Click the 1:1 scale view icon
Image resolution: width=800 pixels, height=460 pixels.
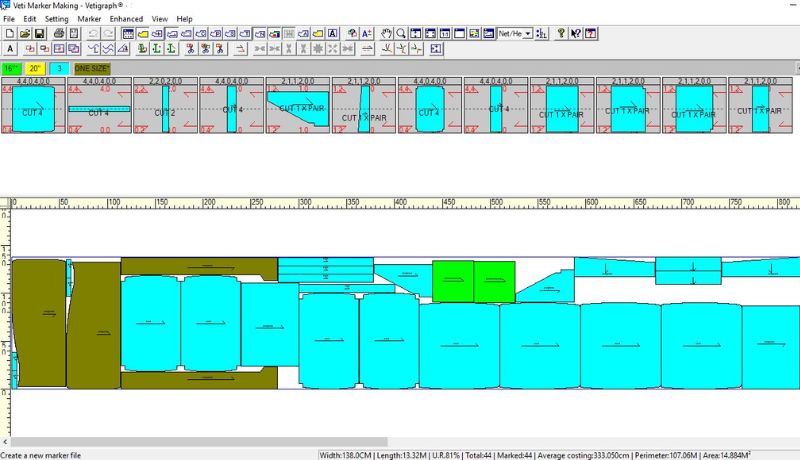pyautogui.click(x=445, y=34)
